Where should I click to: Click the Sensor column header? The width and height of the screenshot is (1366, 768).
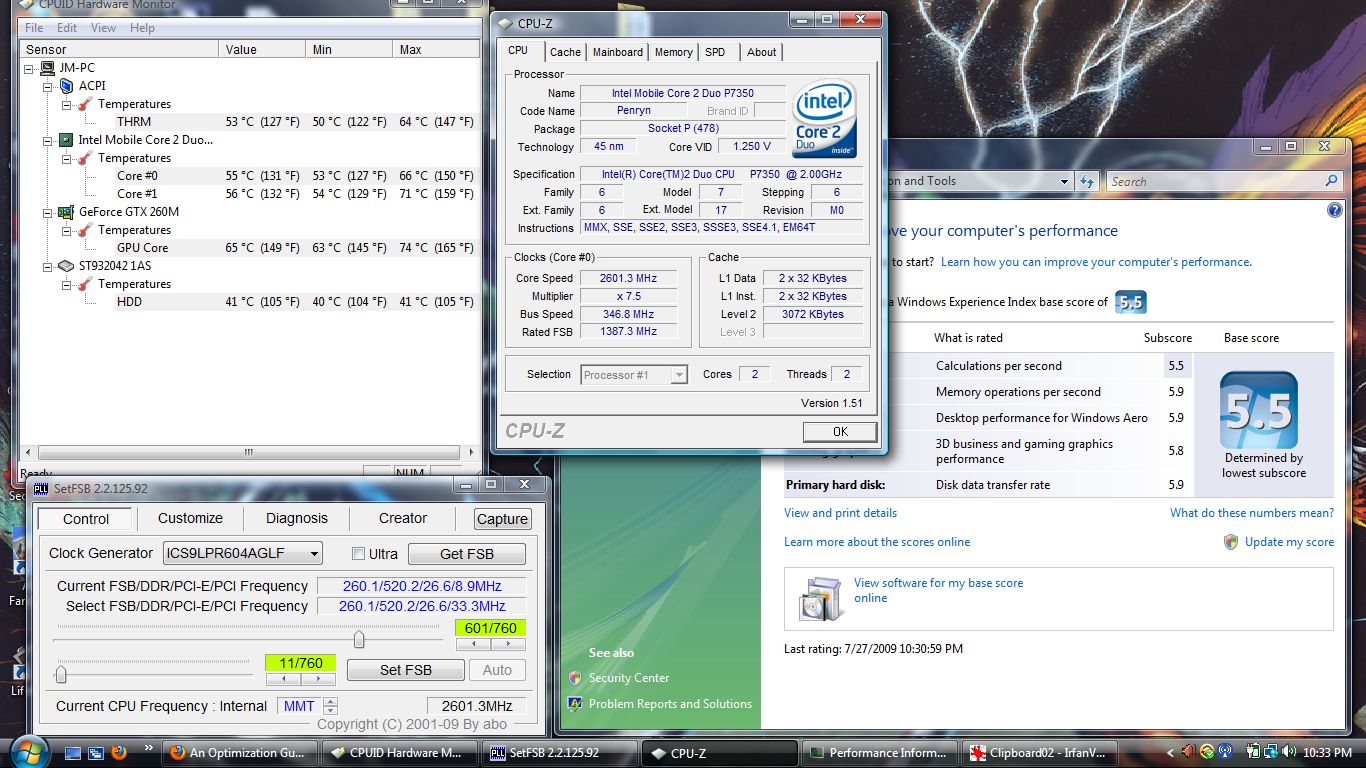(x=119, y=49)
